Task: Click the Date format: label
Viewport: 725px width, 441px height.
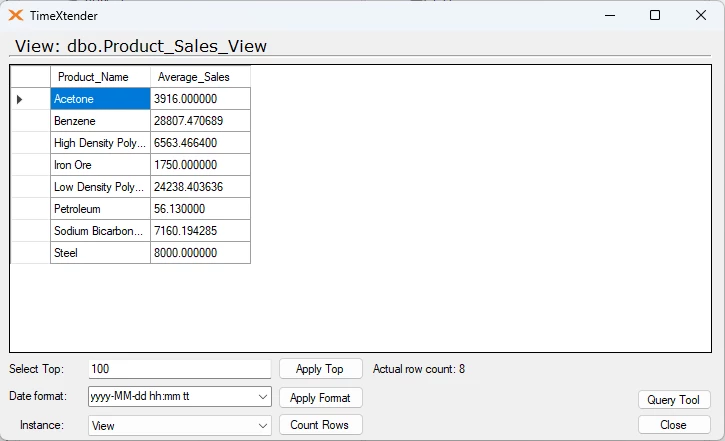Action: [38, 396]
